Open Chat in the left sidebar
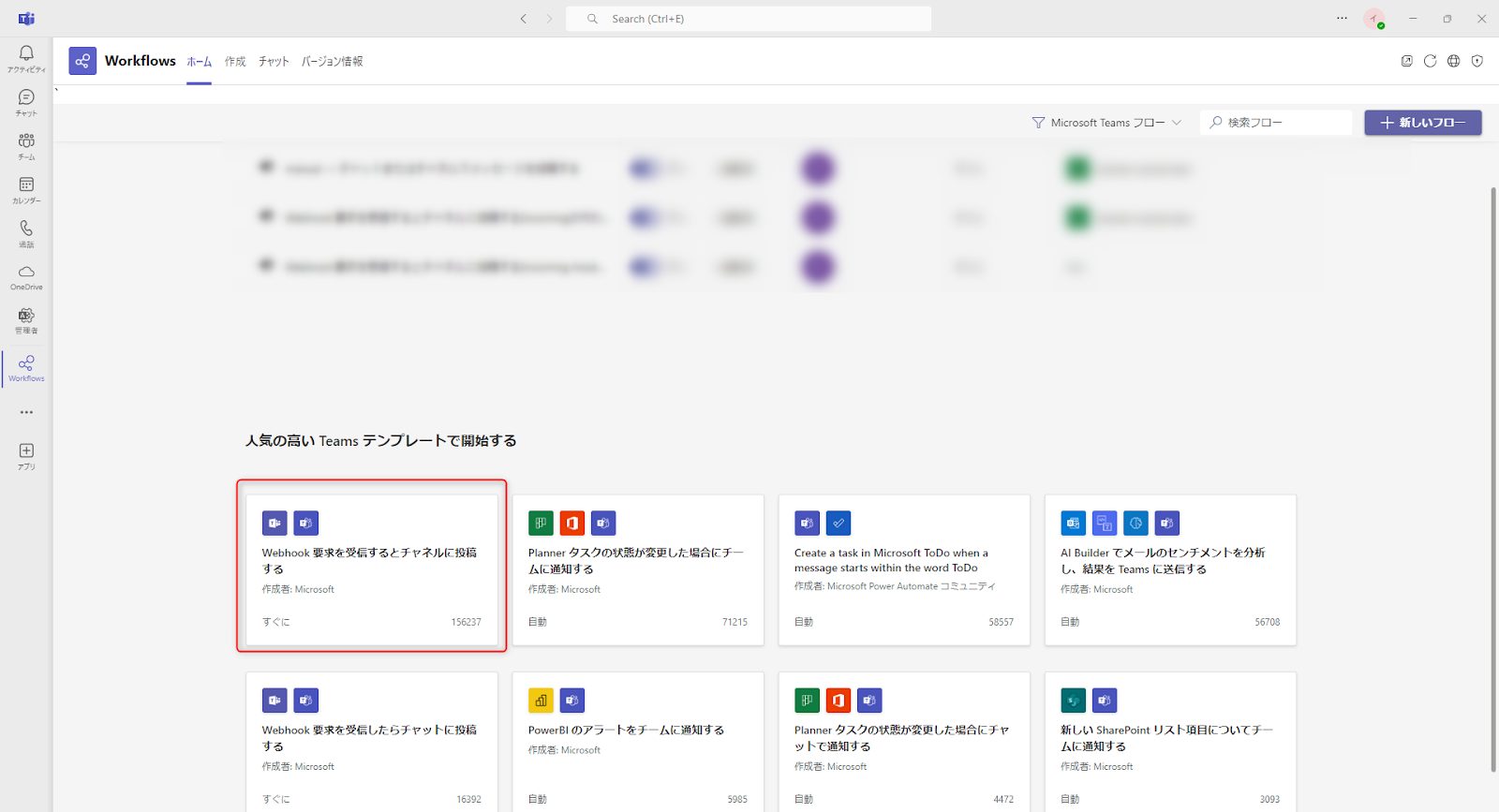1499x812 pixels. 26,102
